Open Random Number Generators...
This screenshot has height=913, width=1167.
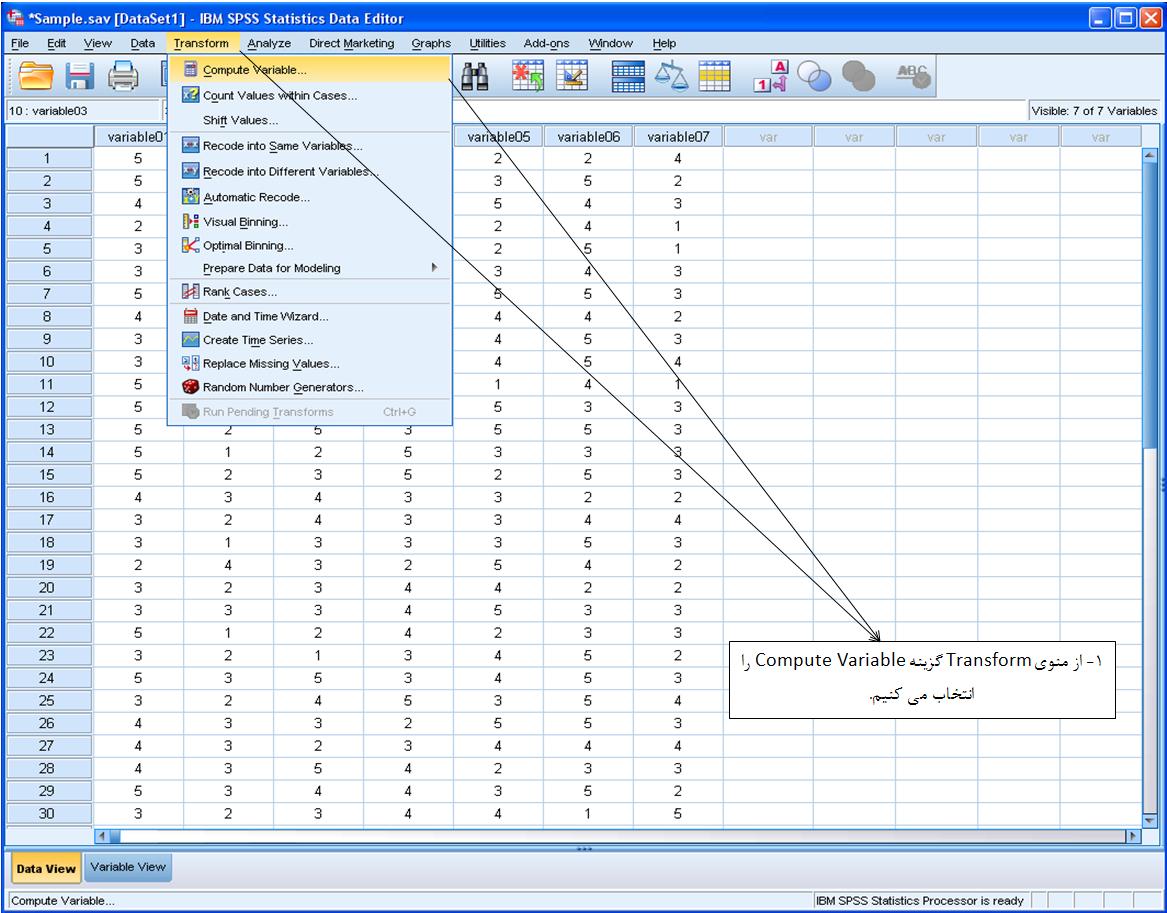(x=309, y=387)
